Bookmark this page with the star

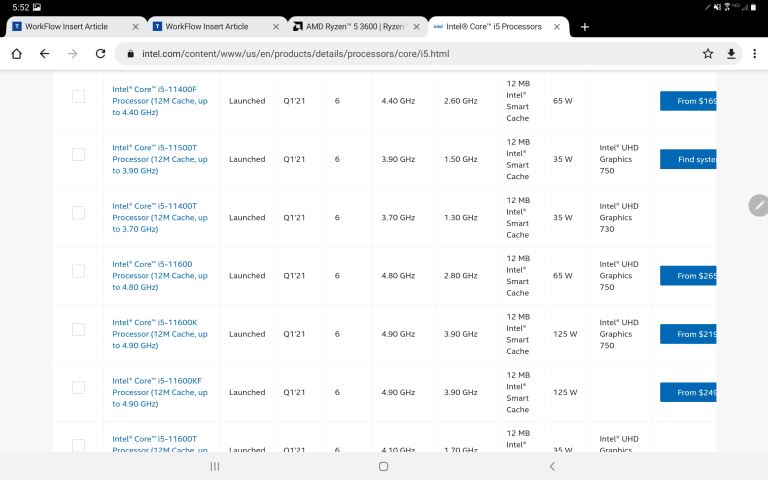coord(708,53)
